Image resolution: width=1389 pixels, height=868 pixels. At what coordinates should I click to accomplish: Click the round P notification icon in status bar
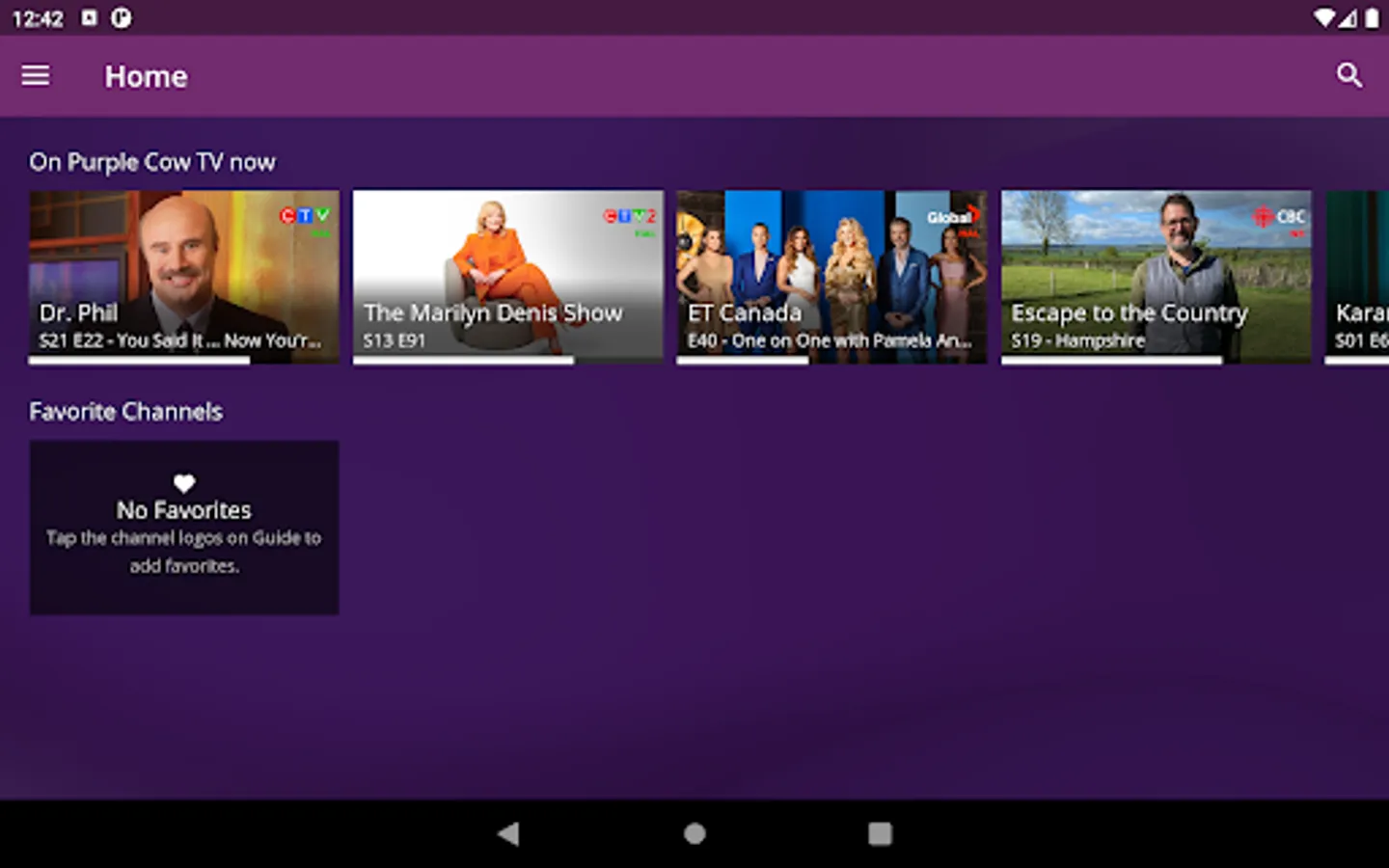121,17
